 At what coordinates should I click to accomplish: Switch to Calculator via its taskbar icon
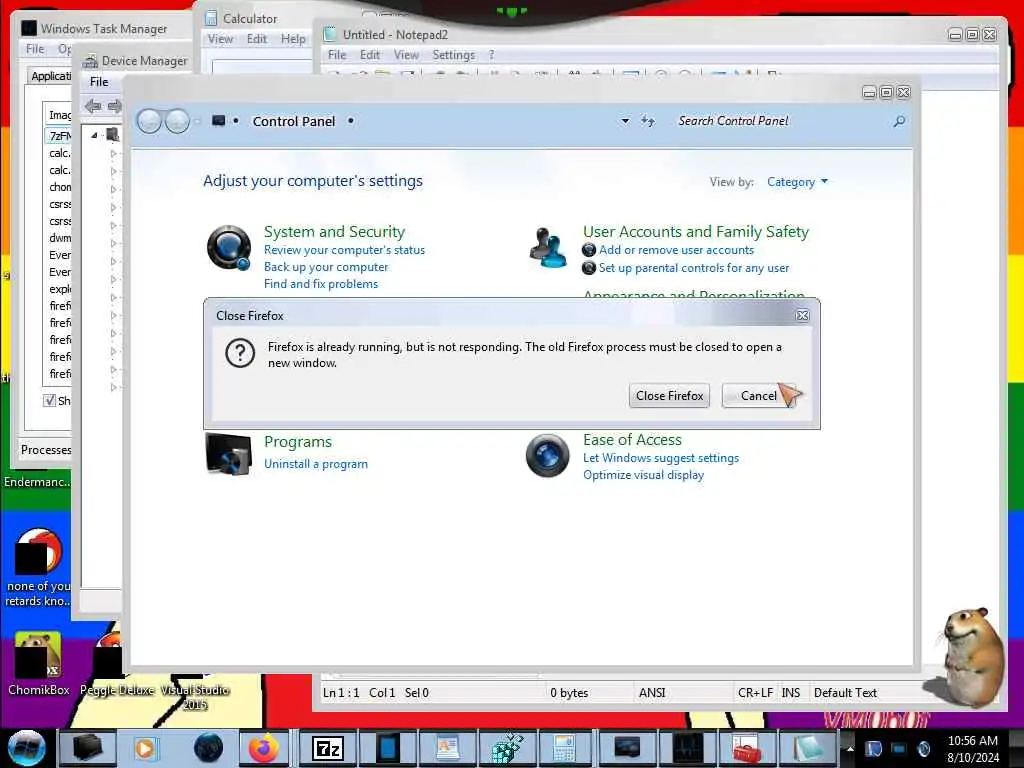[x=564, y=748]
